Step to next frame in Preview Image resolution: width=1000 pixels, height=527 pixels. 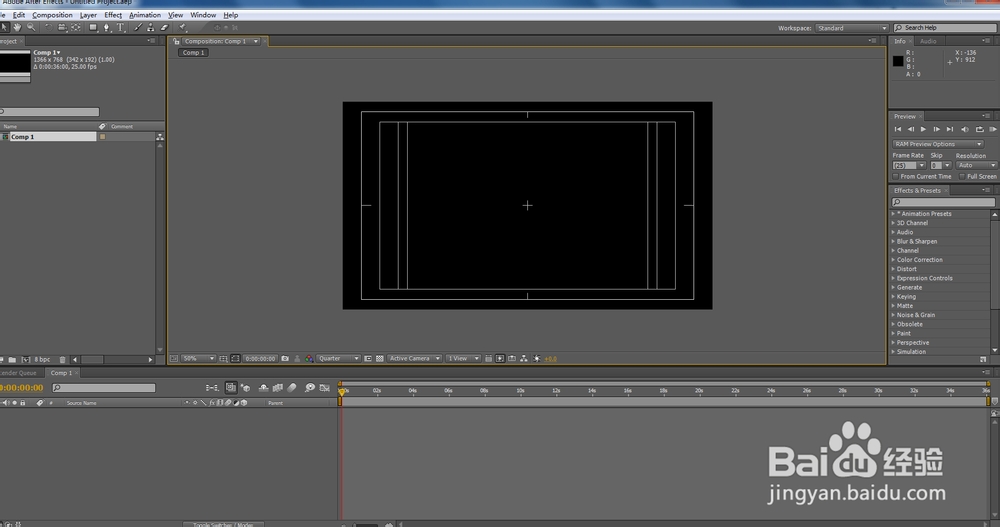(936, 130)
